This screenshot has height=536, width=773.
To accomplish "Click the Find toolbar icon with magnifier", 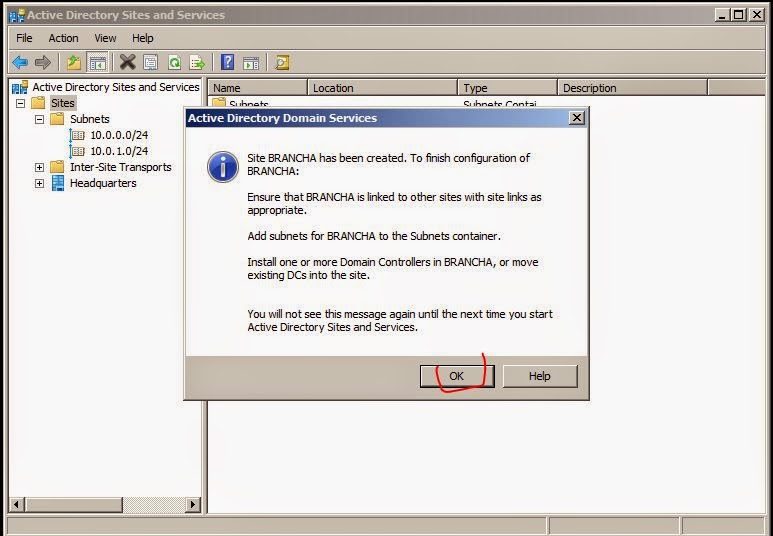I will (282, 63).
